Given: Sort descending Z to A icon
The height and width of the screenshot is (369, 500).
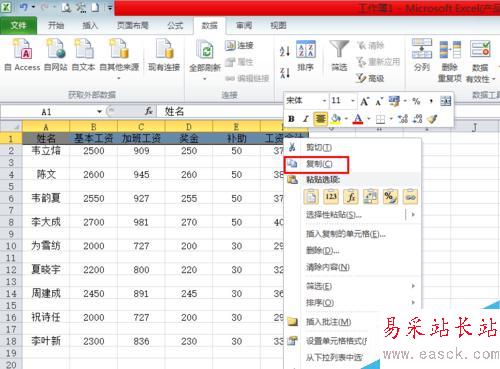Looking at the screenshot, I should click(285, 72).
